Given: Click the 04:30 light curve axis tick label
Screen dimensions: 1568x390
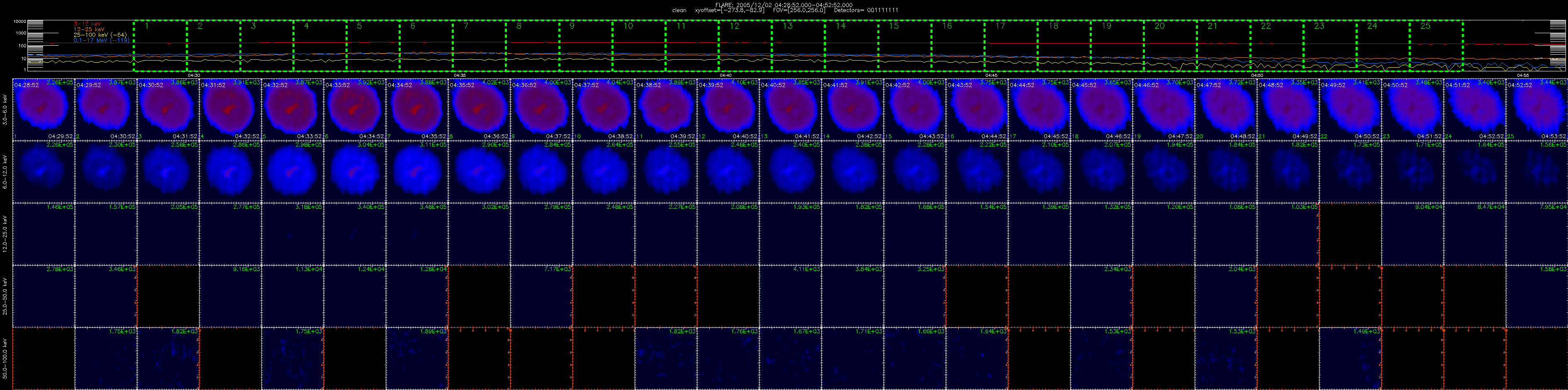Looking at the screenshot, I should (194, 75).
